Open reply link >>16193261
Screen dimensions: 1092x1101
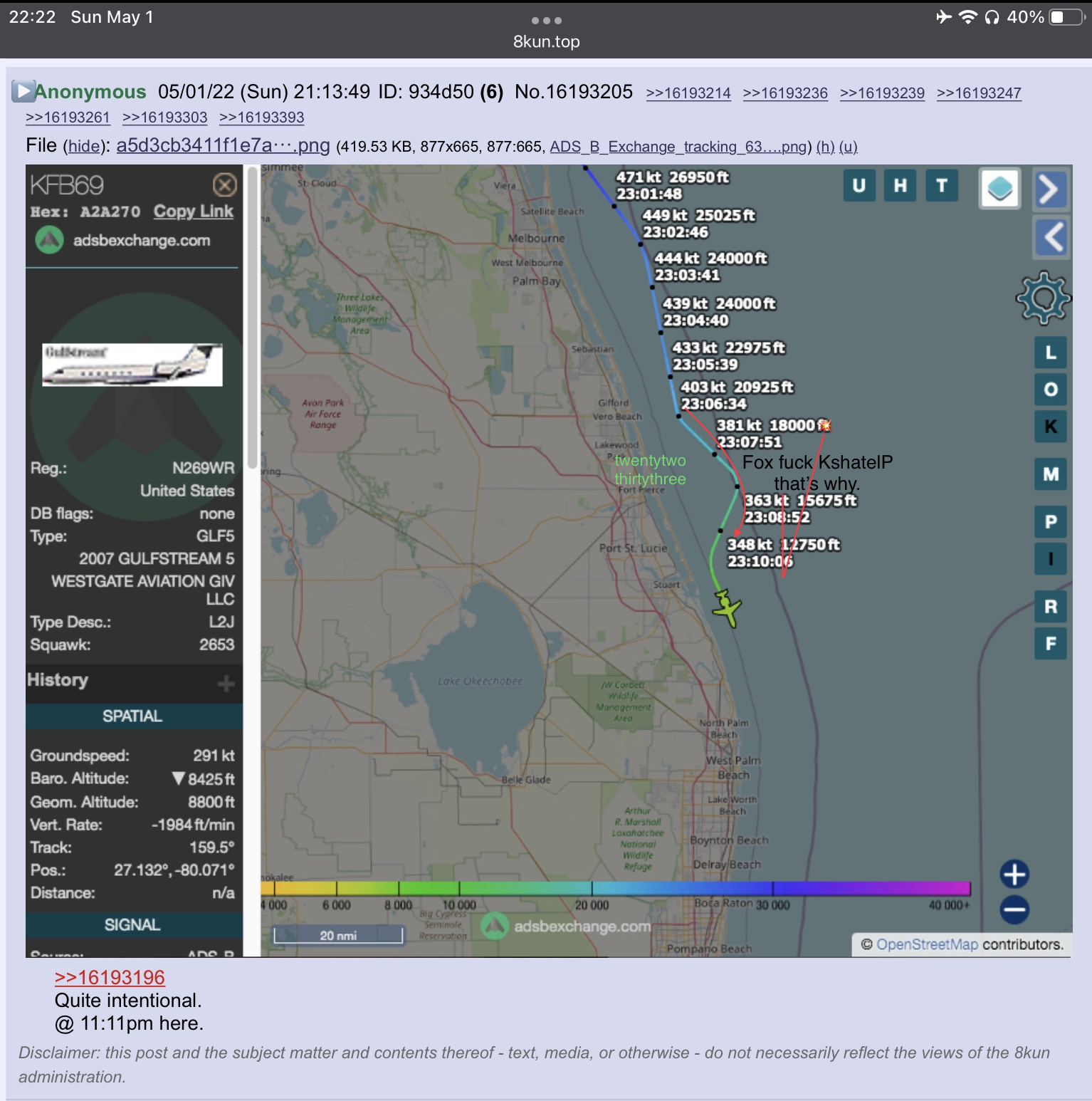click(x=68, y=118)
